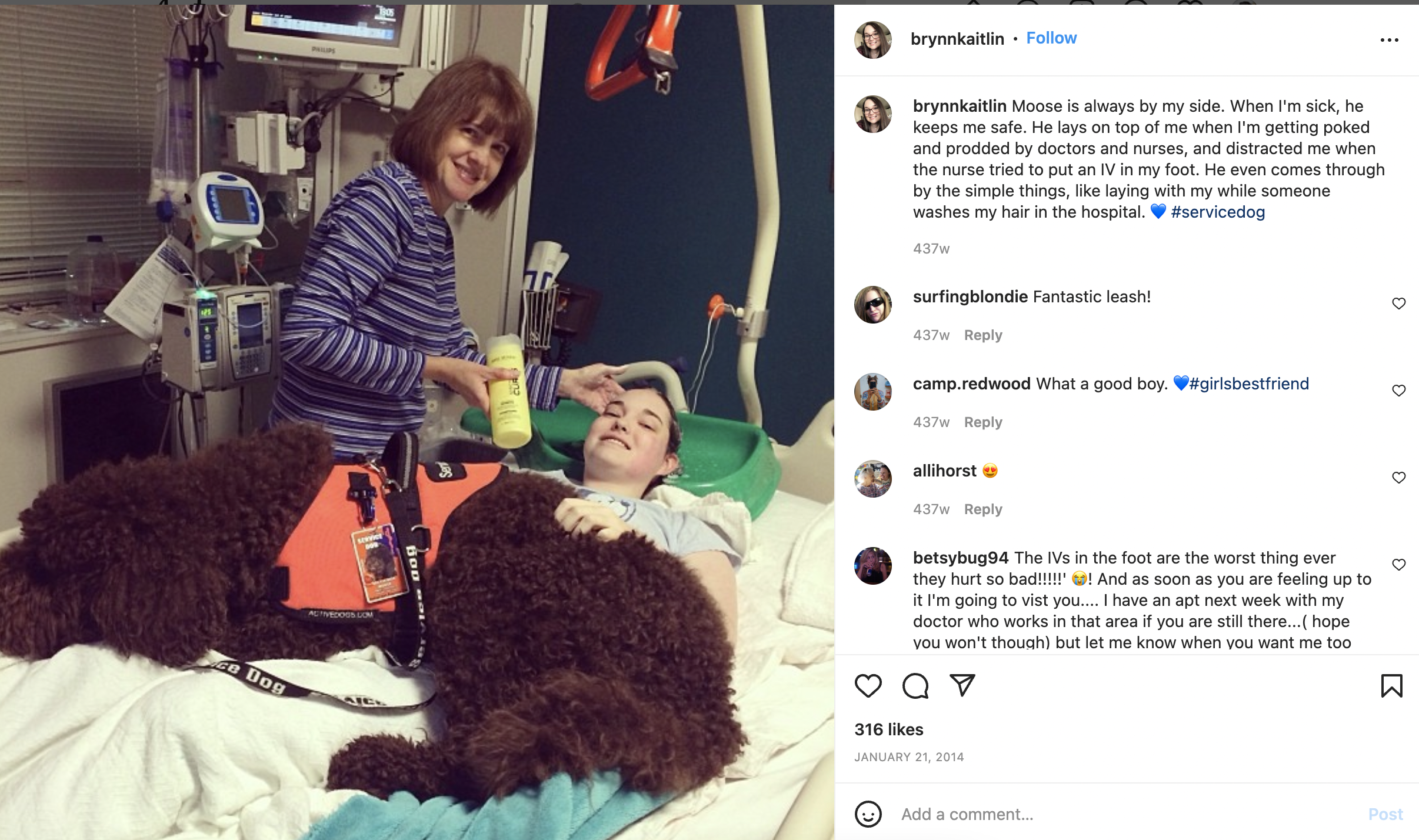Image resolution: width=1419 pixels, height=840 pixels.
Task: Open brynnkaitlin's header profile picture
Action: click(873, 40)
